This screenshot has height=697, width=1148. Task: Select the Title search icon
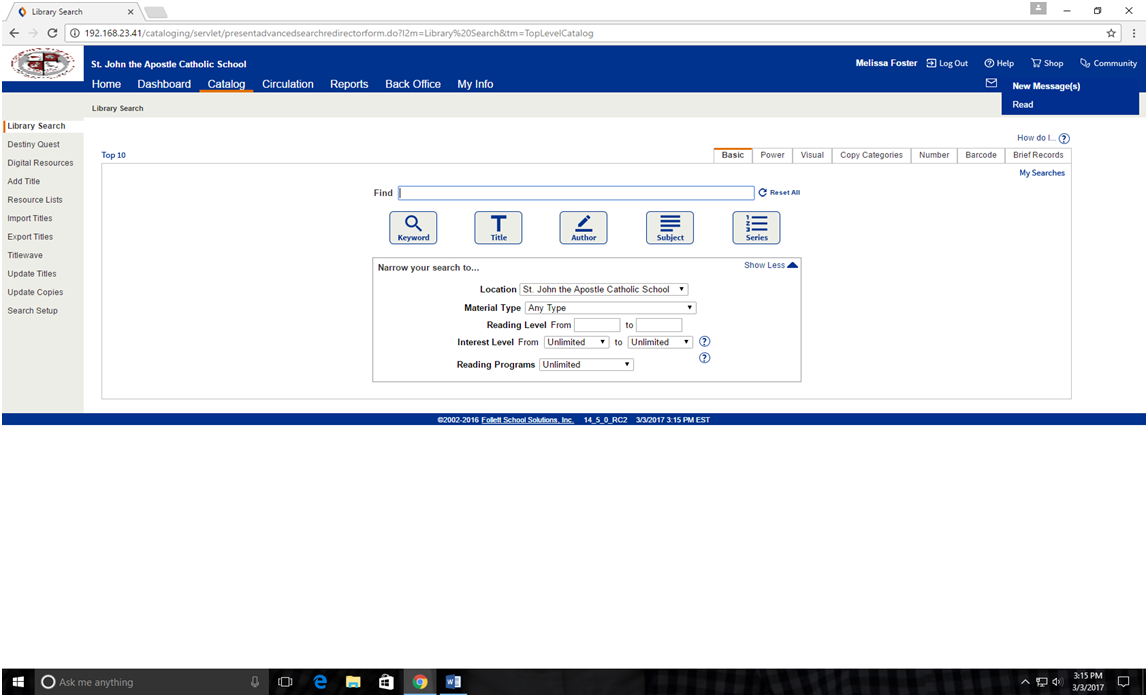pyautogui.click(x=498, y=227)
